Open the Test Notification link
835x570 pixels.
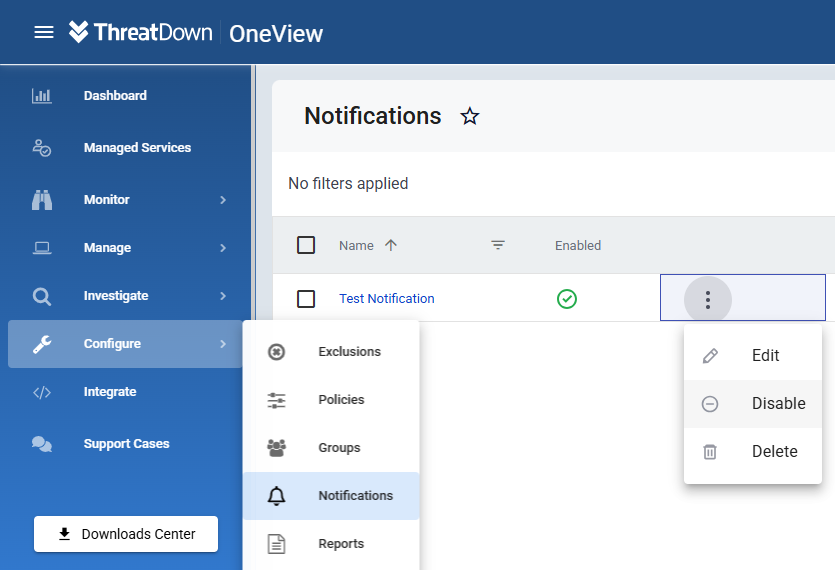coord(387,299)
